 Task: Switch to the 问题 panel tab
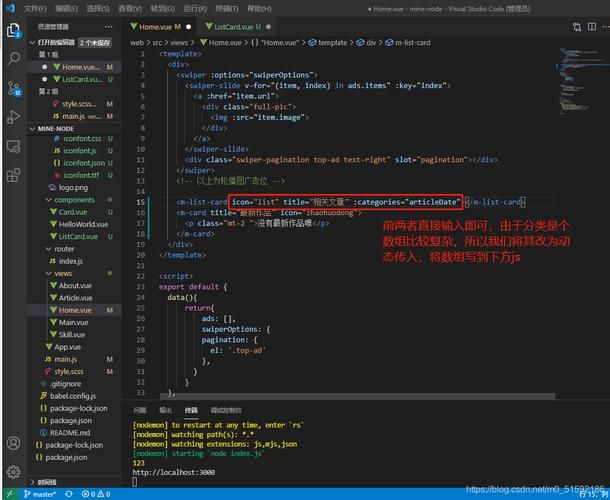point(139,410)
